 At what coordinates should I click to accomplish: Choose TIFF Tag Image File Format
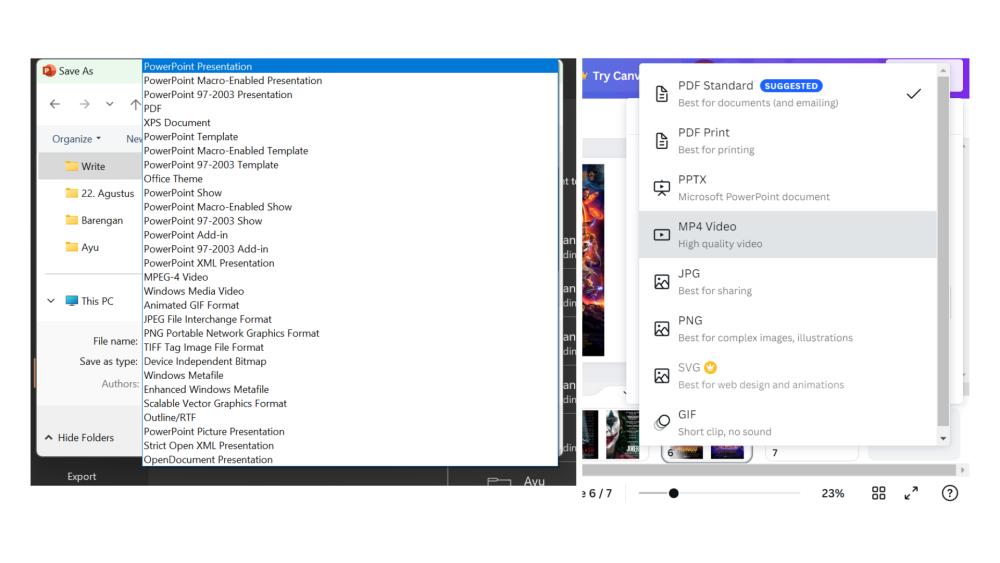(x=350, y=347)
